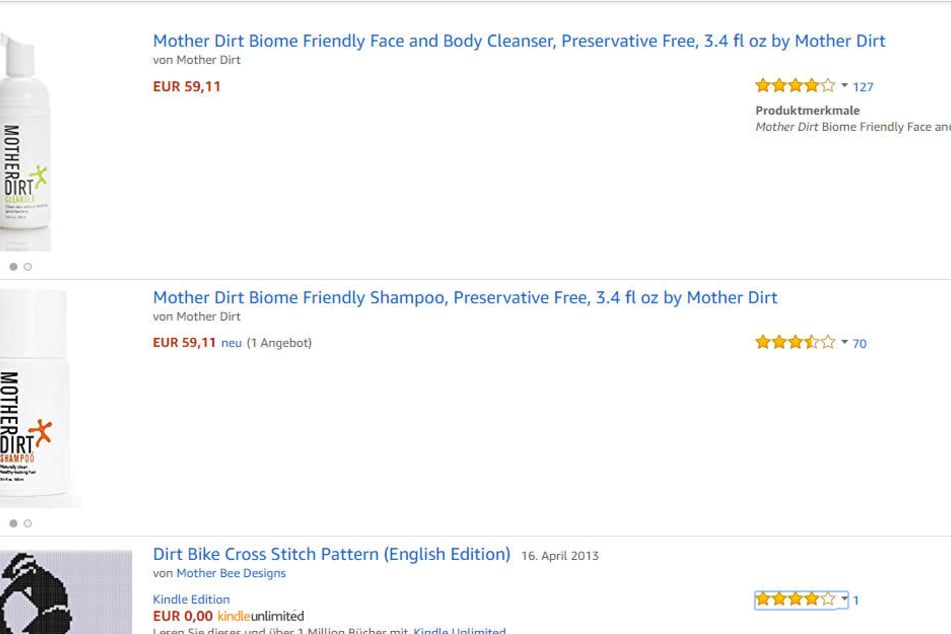Expand rating dropdown arrow beside 1 review
Viewport: 951px width, 634px height.
pos(844,599)
